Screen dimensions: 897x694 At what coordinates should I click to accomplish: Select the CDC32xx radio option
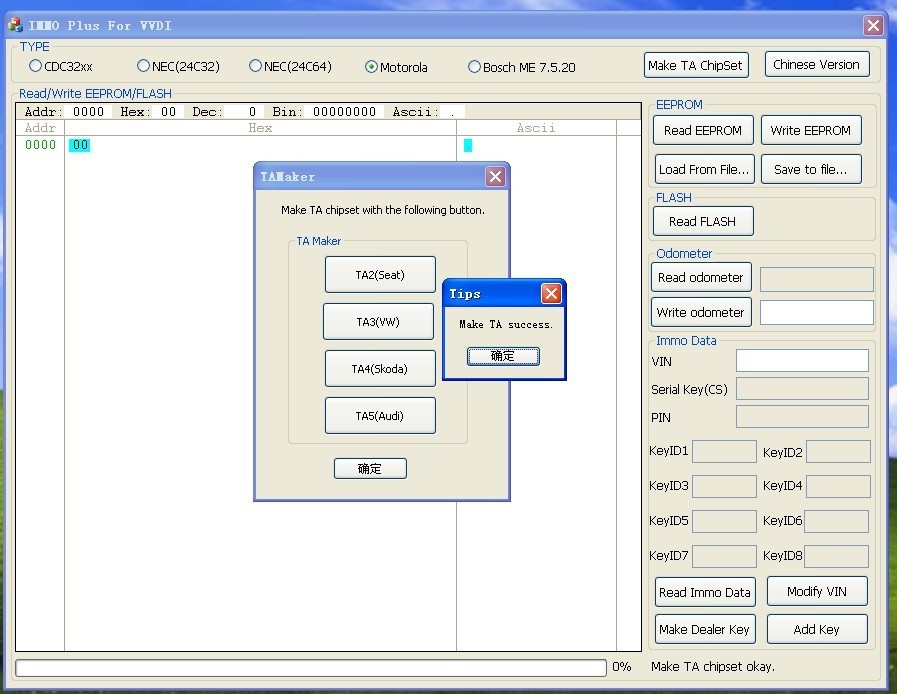click(36, 67)
